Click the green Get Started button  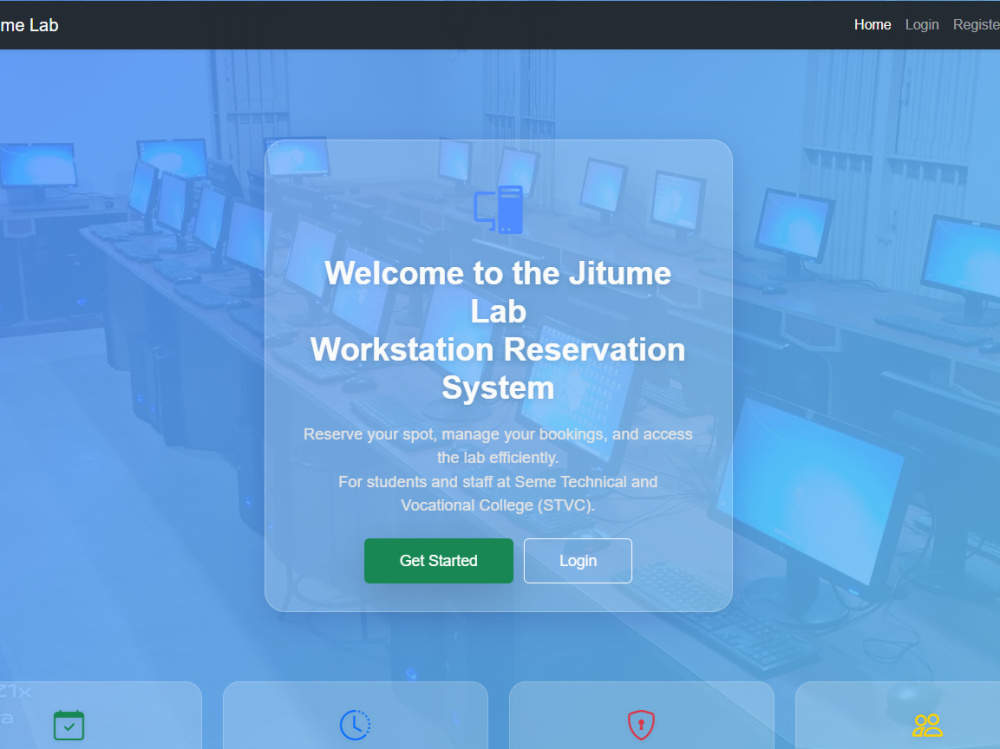(438, 560)
